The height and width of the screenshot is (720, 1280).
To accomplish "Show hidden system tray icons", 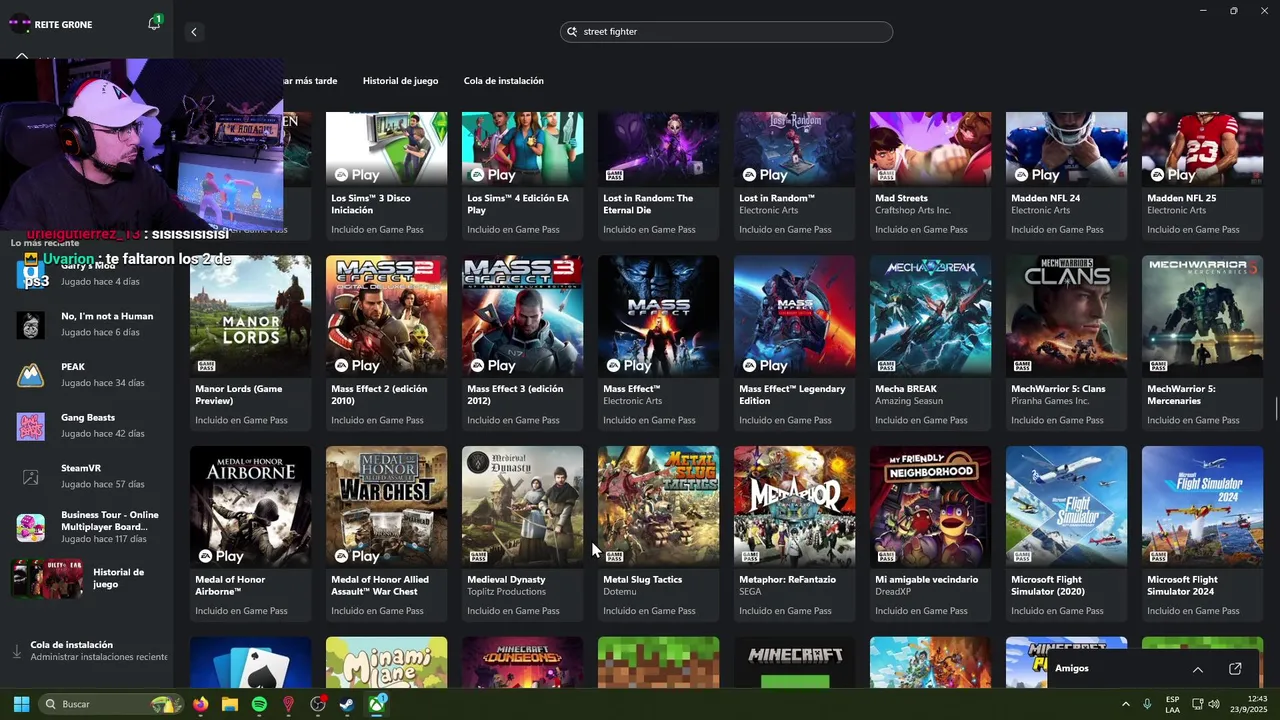I will (1125, 704).
